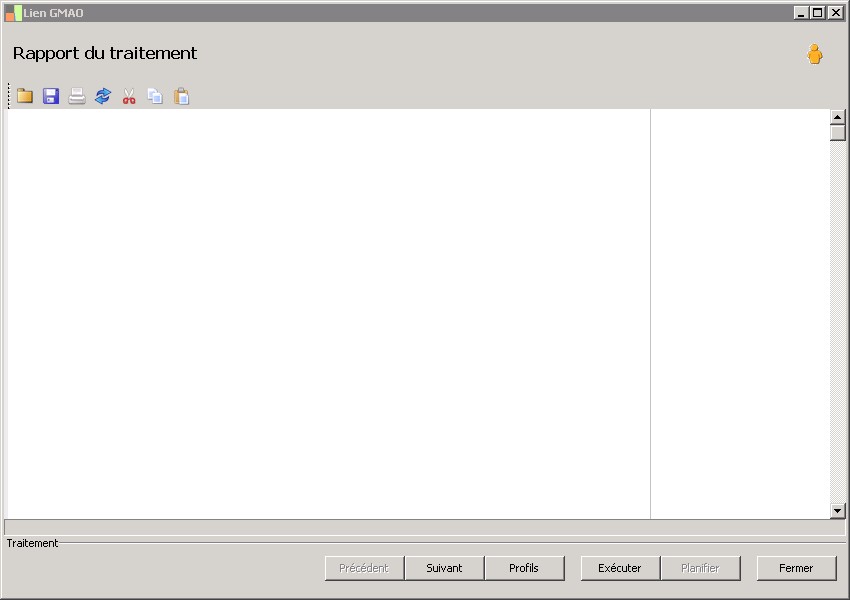The width and height of the screenshot is (850, 600).
Task: Cut selection with the scissors icon
Action: point(129,96)
